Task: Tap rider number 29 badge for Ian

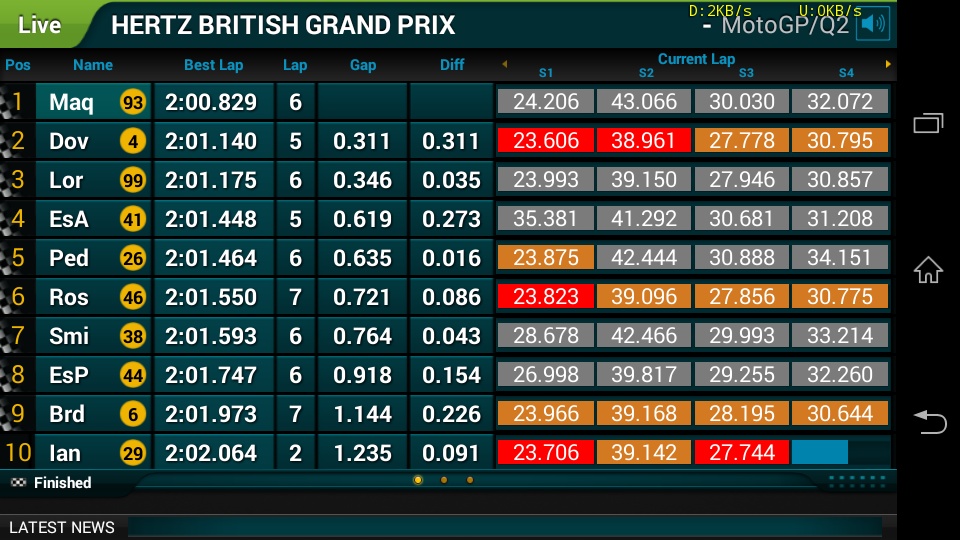Action: coord(132,453)
